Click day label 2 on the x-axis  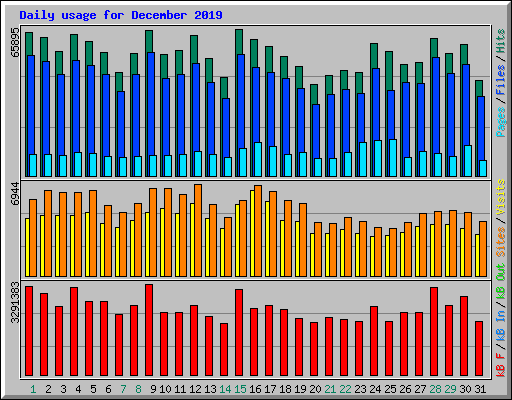48,389
